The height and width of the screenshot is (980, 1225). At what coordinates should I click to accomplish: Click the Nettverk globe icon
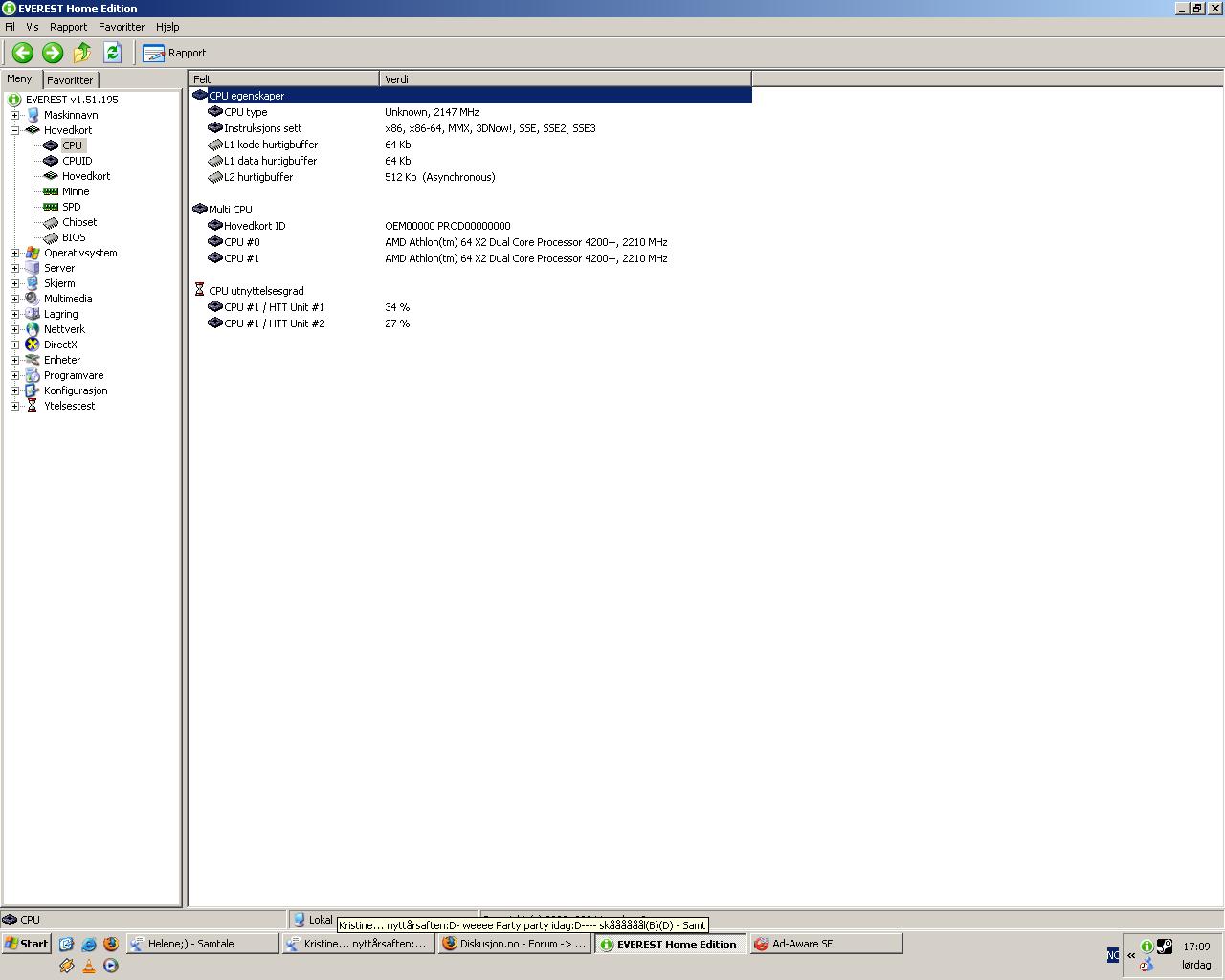[x=33, y=329]
